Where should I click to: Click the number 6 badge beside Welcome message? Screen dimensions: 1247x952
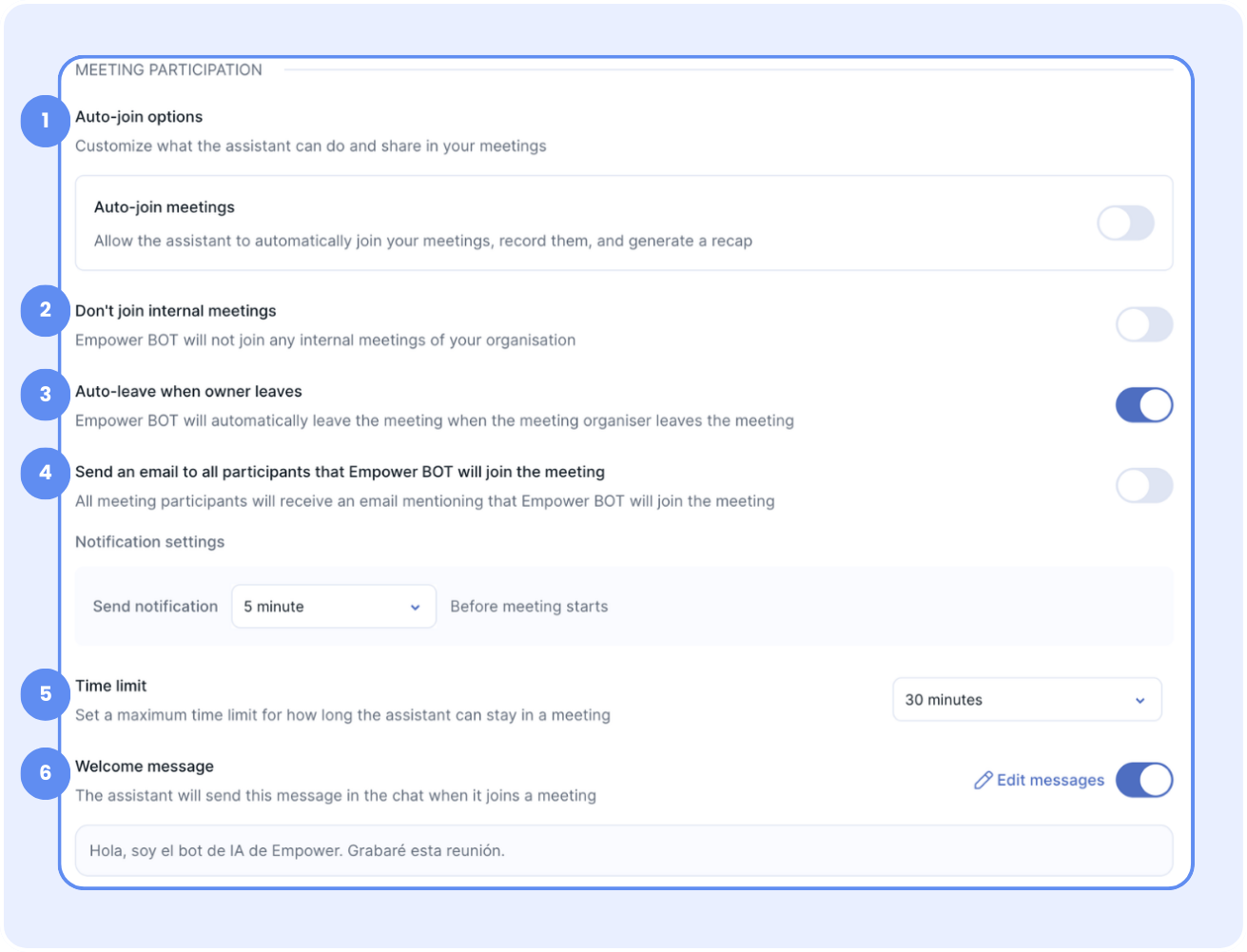pyautogui.click(x=45, y=773)
